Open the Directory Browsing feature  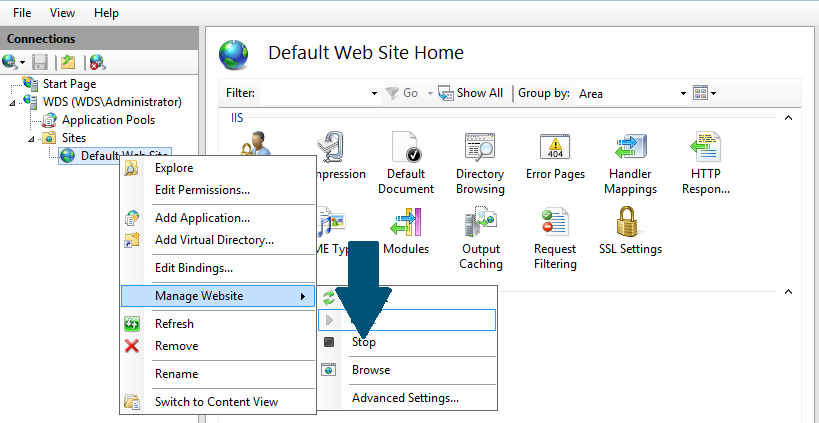[x=480, y=163]
